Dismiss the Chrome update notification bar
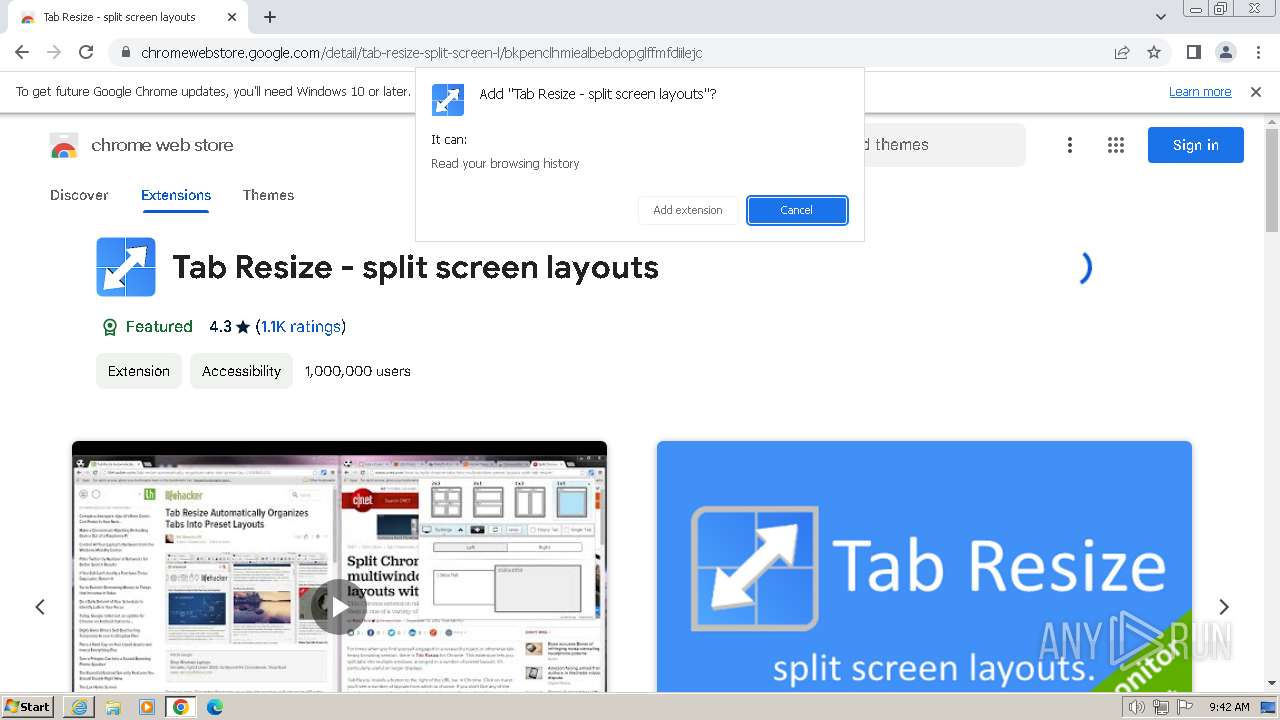Screen dimensions: 1280x720 [x=1256, y=92]
